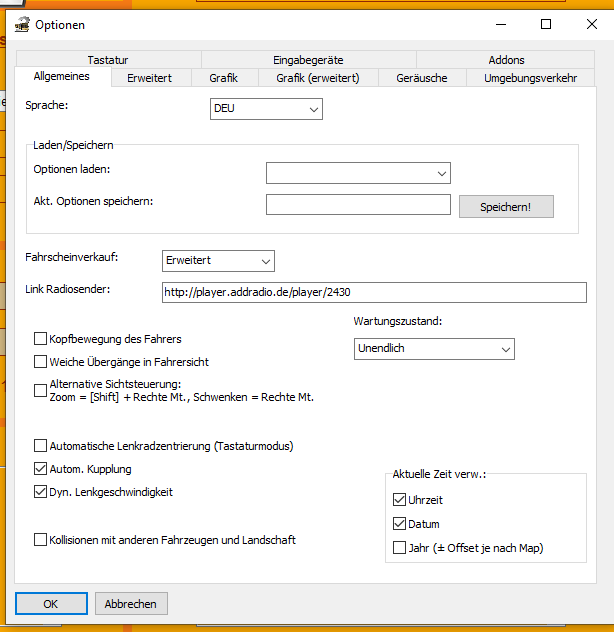Check Automatische Lenkradzentrierung option
This screenshot has height=632, width=614.
tap(41, 446)
